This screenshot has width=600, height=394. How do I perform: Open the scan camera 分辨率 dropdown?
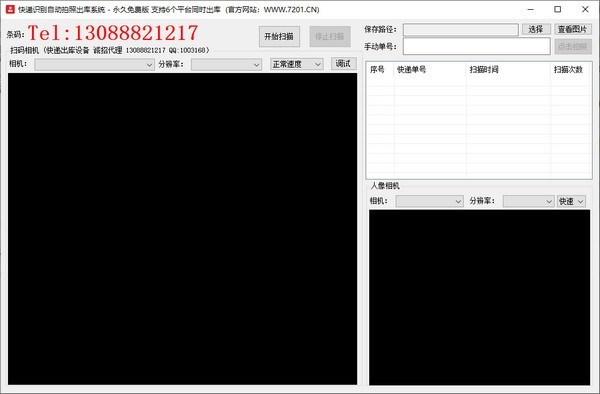[227, 65]
